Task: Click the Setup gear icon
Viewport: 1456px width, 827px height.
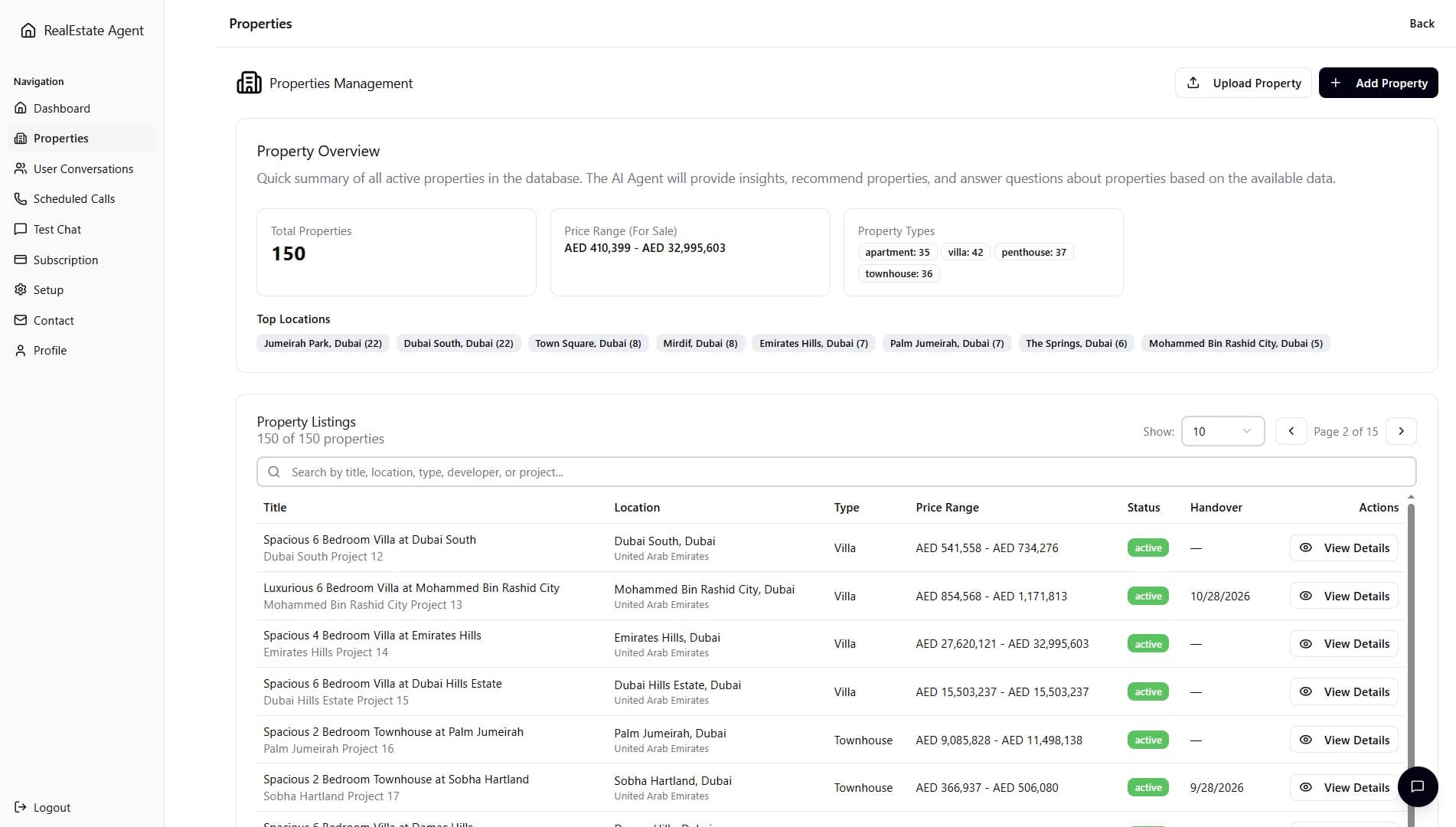Action: point(21,289)
